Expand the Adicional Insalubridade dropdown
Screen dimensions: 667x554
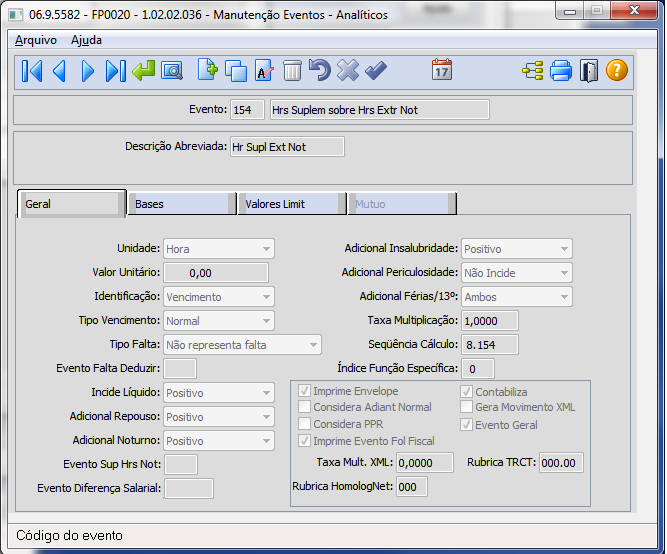click(x=564, y=249)
